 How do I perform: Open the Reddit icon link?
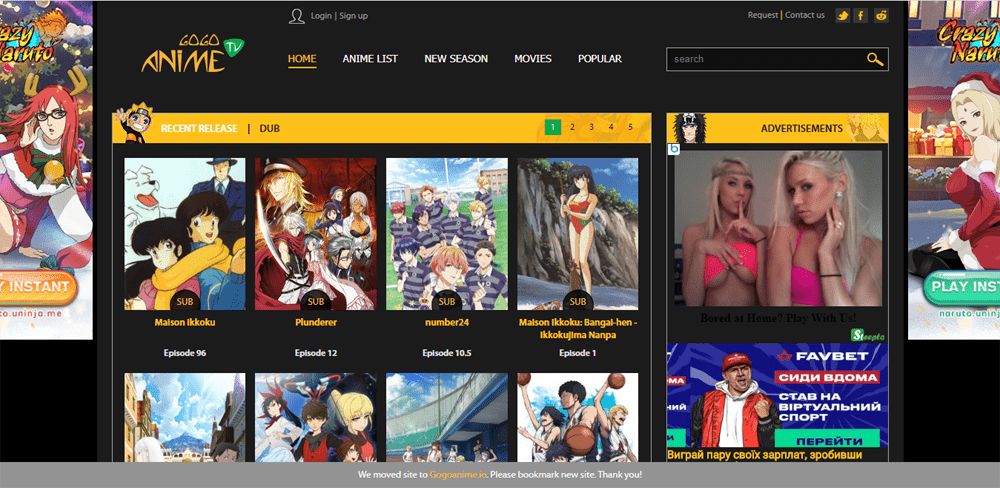[x=881, y=15]
